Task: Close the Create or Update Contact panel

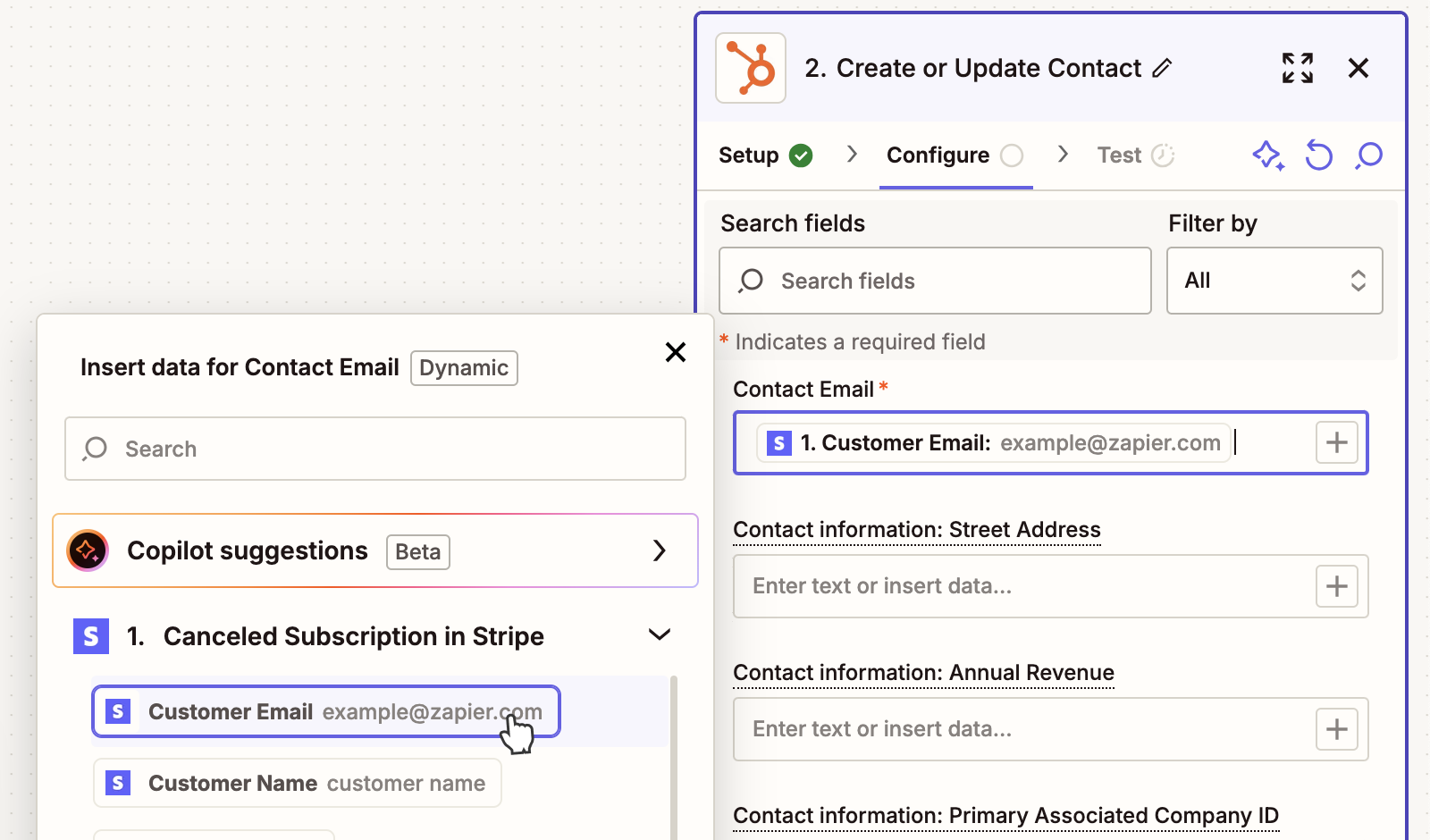Action: (1358, 68)
